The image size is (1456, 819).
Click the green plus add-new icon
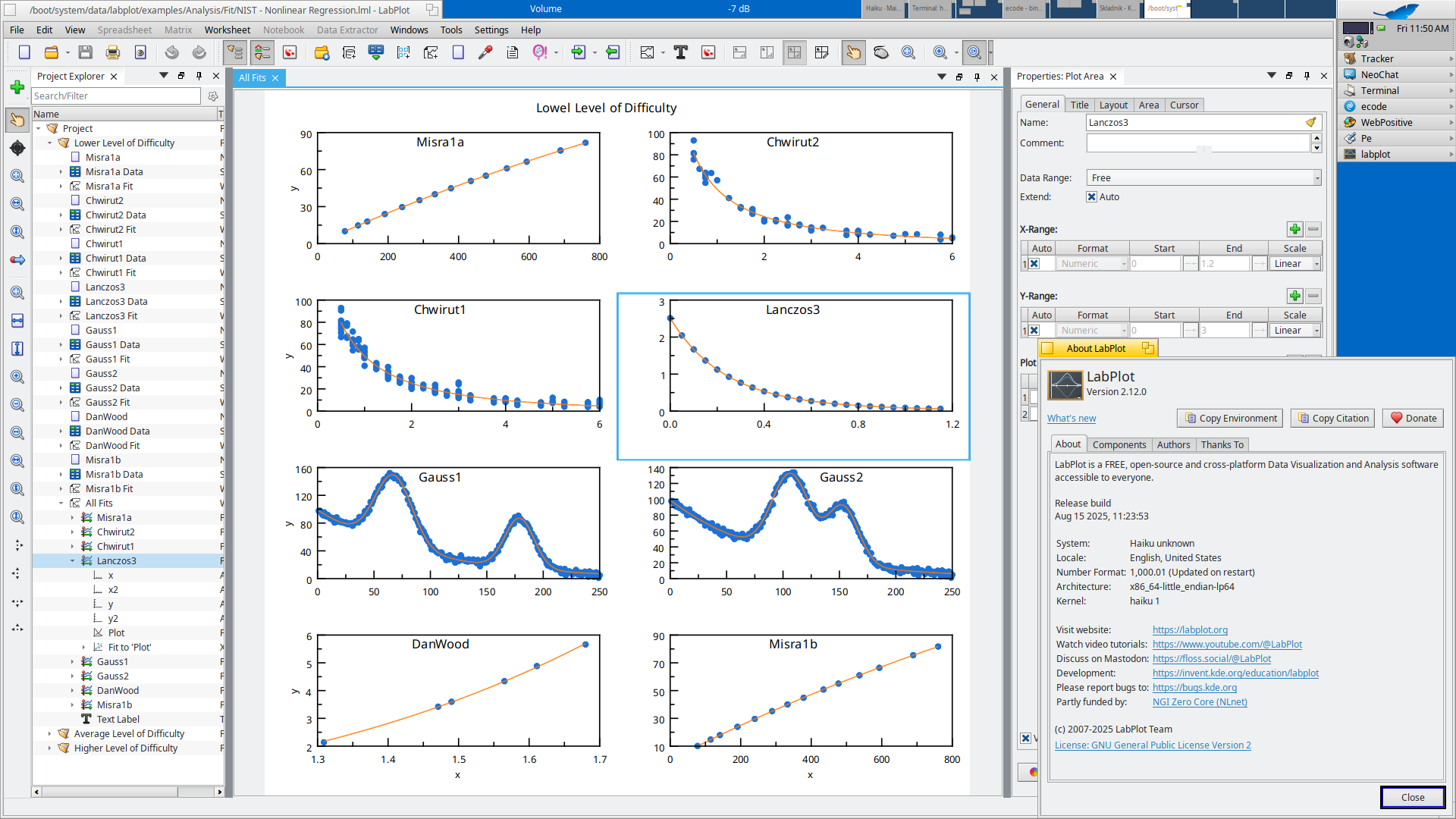(x=17, y=87)
